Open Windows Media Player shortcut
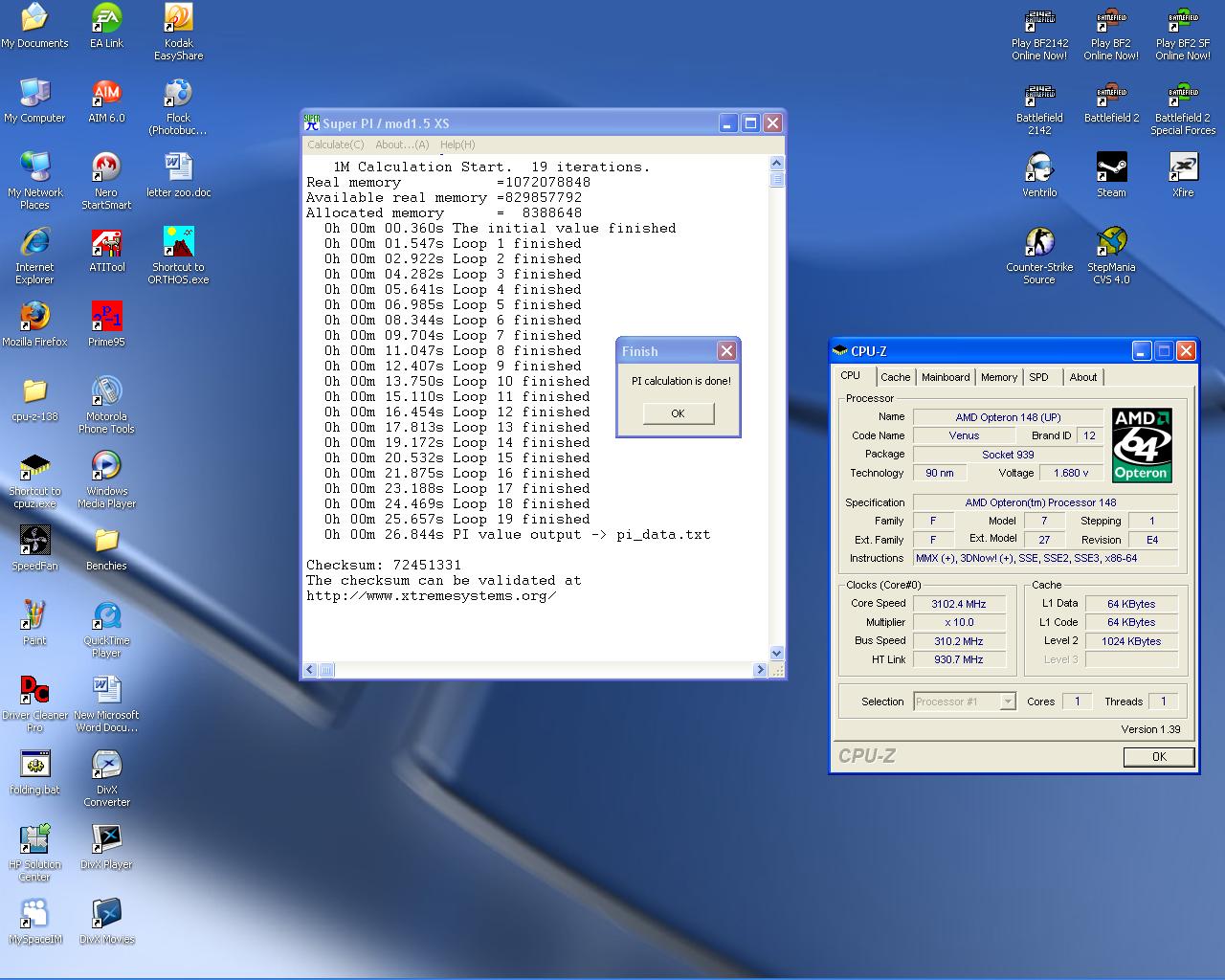Viewport: 1225px width, 980px height. pos(106,479)
